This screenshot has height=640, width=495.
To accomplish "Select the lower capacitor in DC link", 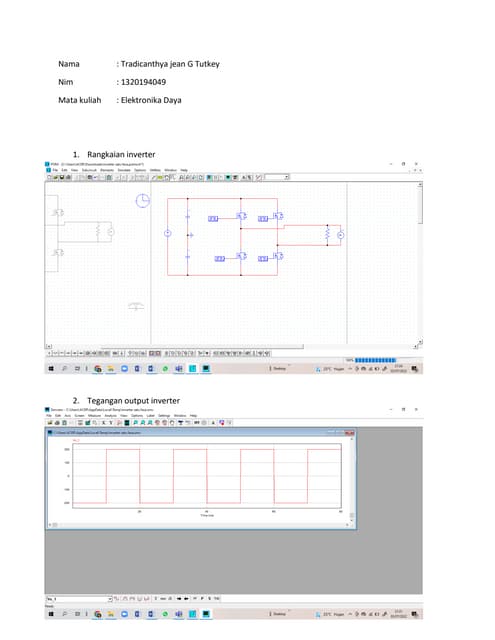I will coord(188,257).
